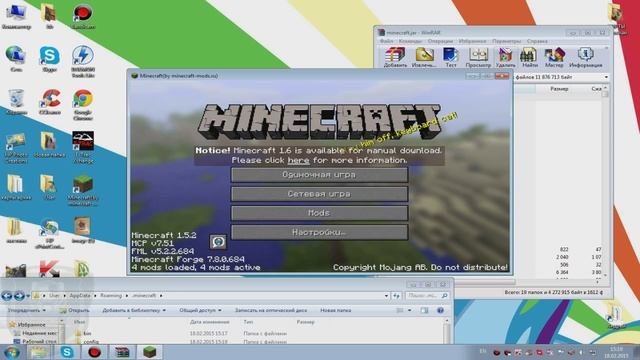Image resolution: width=640 pixels, height=360 pixels.
Task: Select the Recycle Bin desktop icon
Action: 16,102
